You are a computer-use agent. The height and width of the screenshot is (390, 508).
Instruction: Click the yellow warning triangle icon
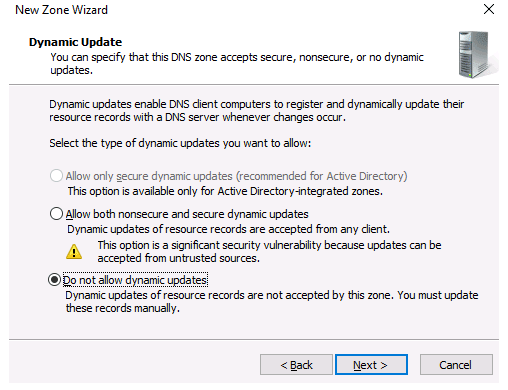[x=74, y=252]
